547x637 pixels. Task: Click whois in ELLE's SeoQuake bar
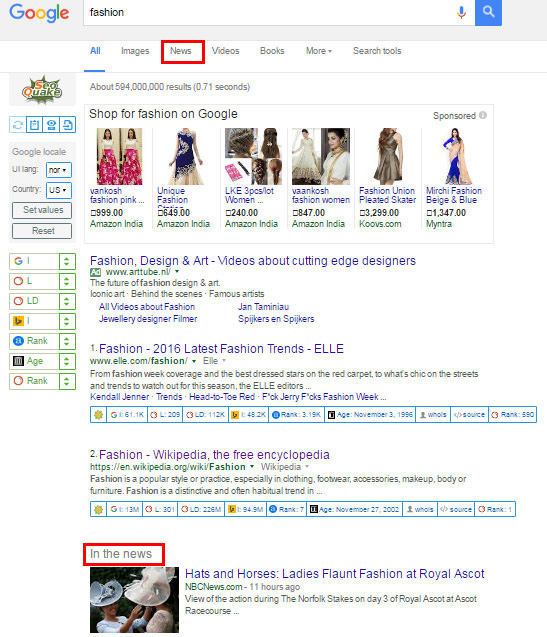pos(433,415)
